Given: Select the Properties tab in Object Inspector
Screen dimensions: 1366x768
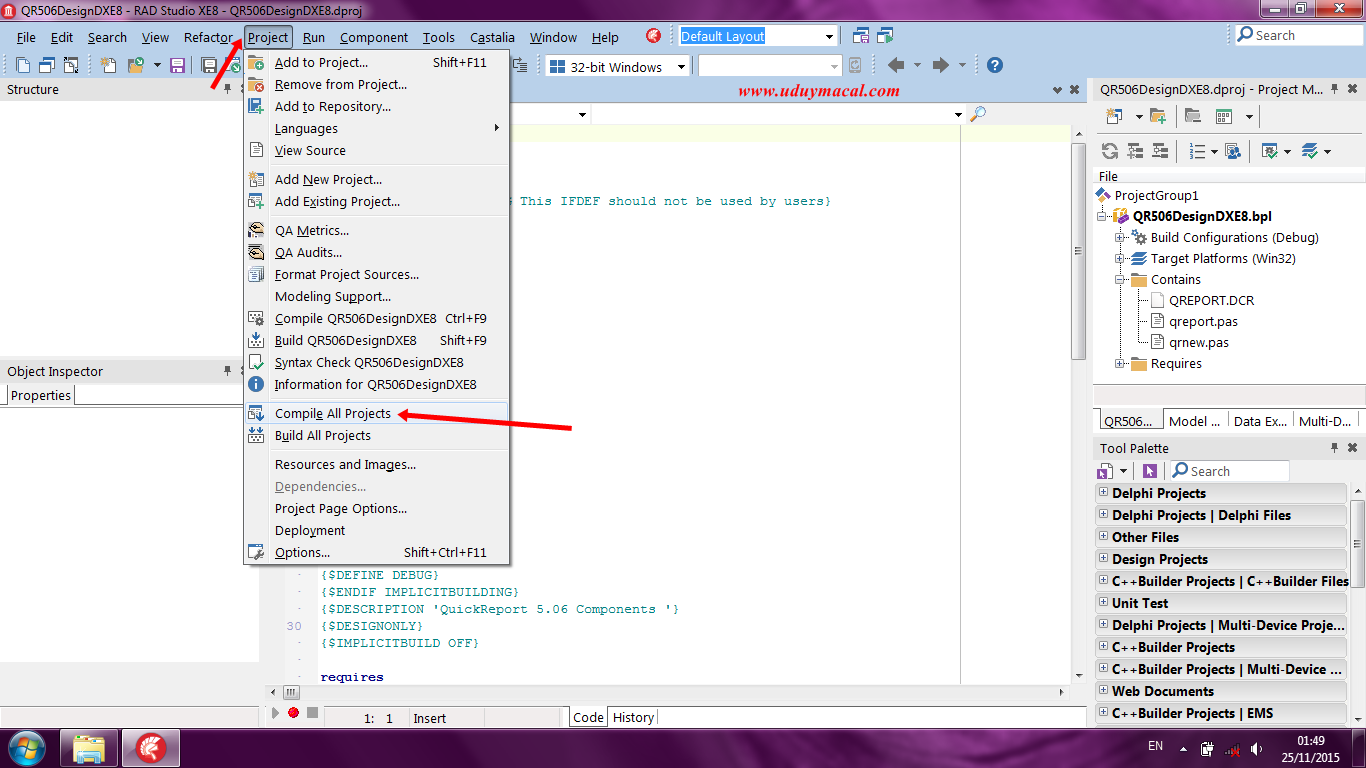Looking at the screenshot, I should coord(41,395).
